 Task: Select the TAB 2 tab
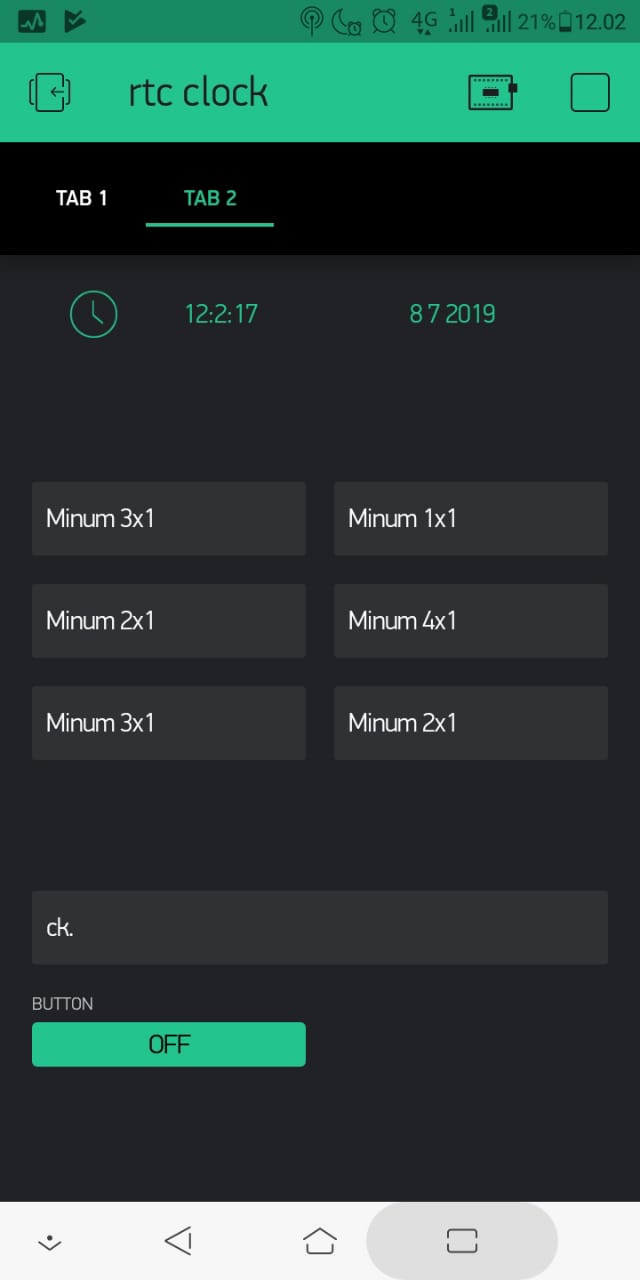210,198
